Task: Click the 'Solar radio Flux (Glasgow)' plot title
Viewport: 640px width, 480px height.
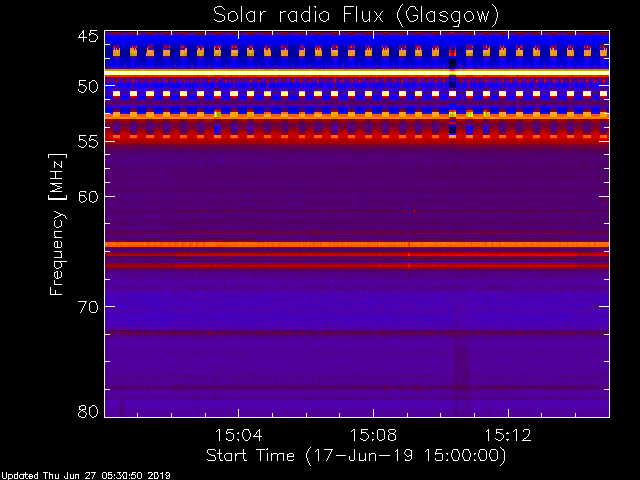Action: tap(356, 15)
